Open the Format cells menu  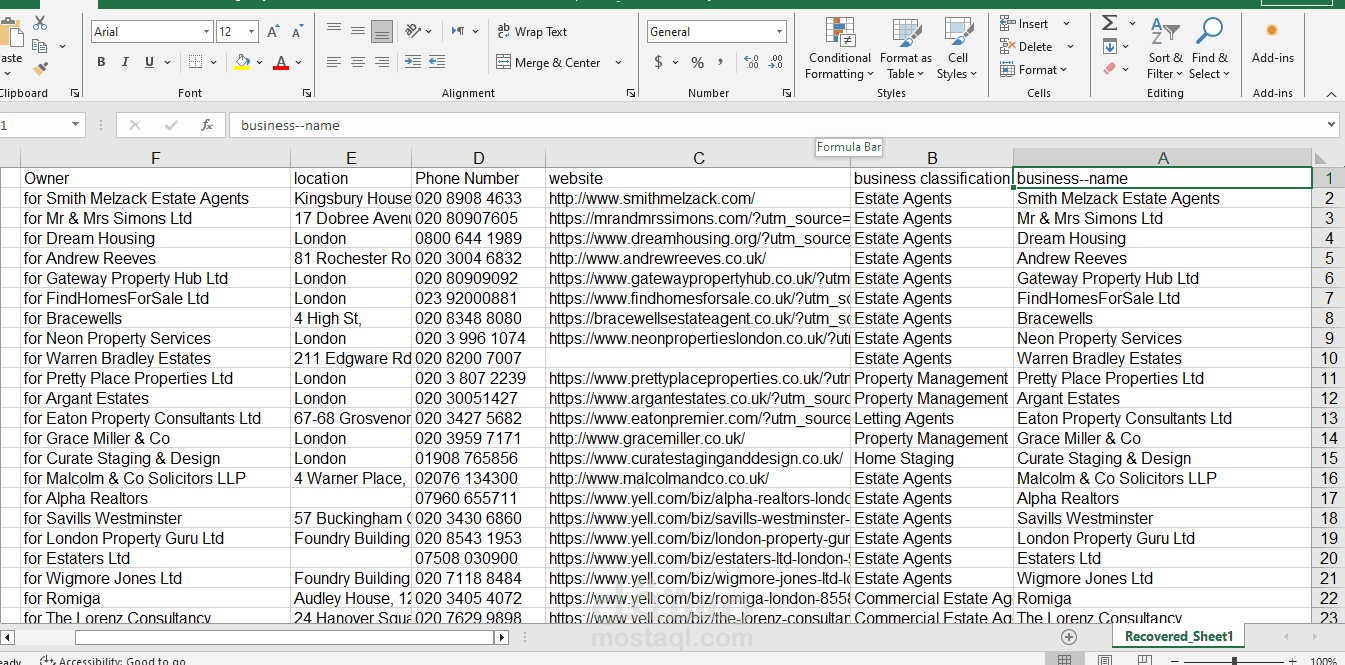coord(1034,70)
